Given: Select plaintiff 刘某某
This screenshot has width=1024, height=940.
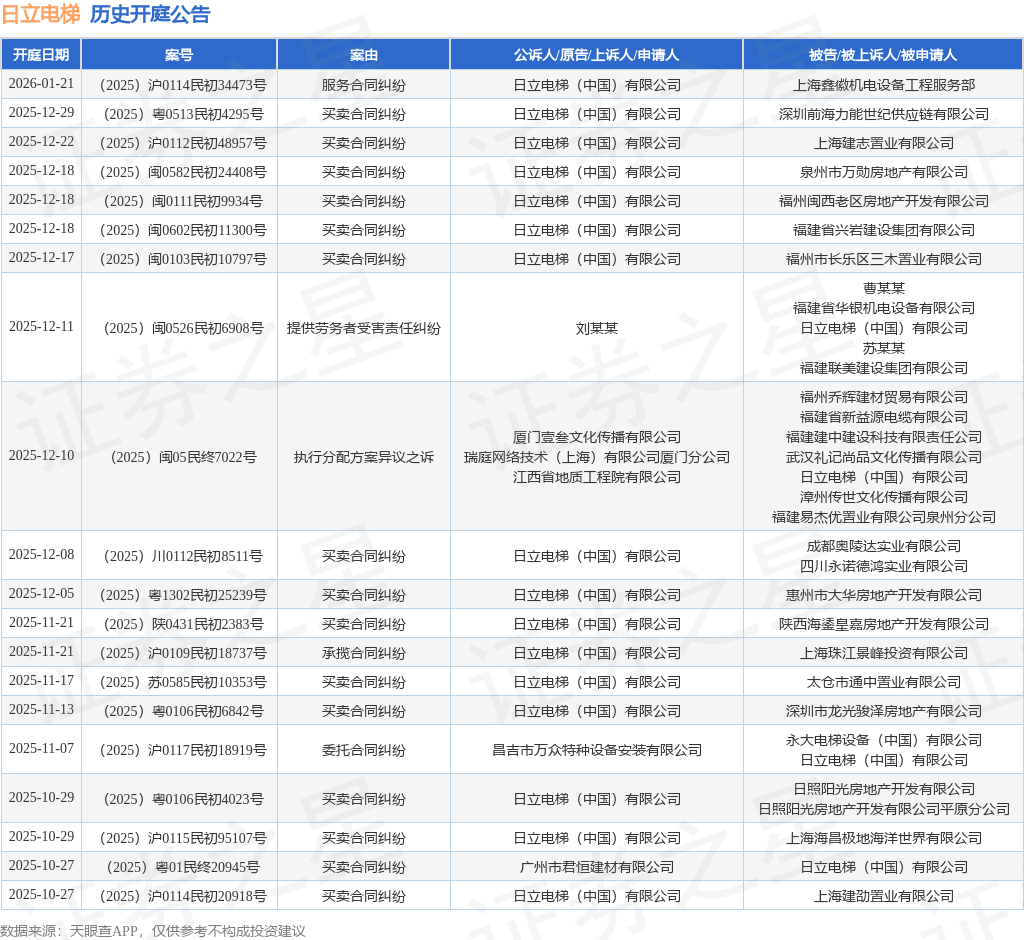Looking at the screenshot, I should tap(596, 328).
